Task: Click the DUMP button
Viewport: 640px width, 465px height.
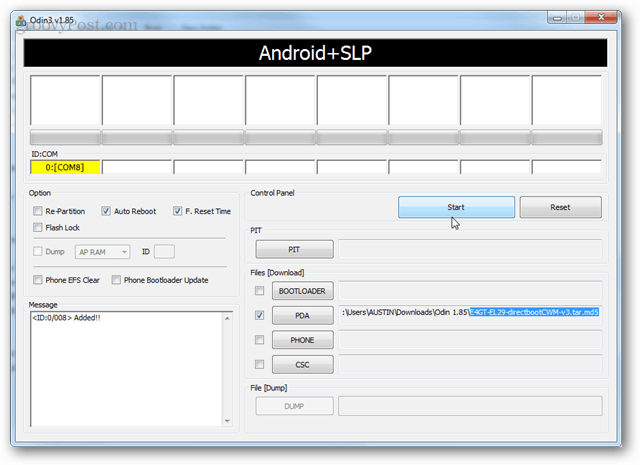Action: point(294,406)
